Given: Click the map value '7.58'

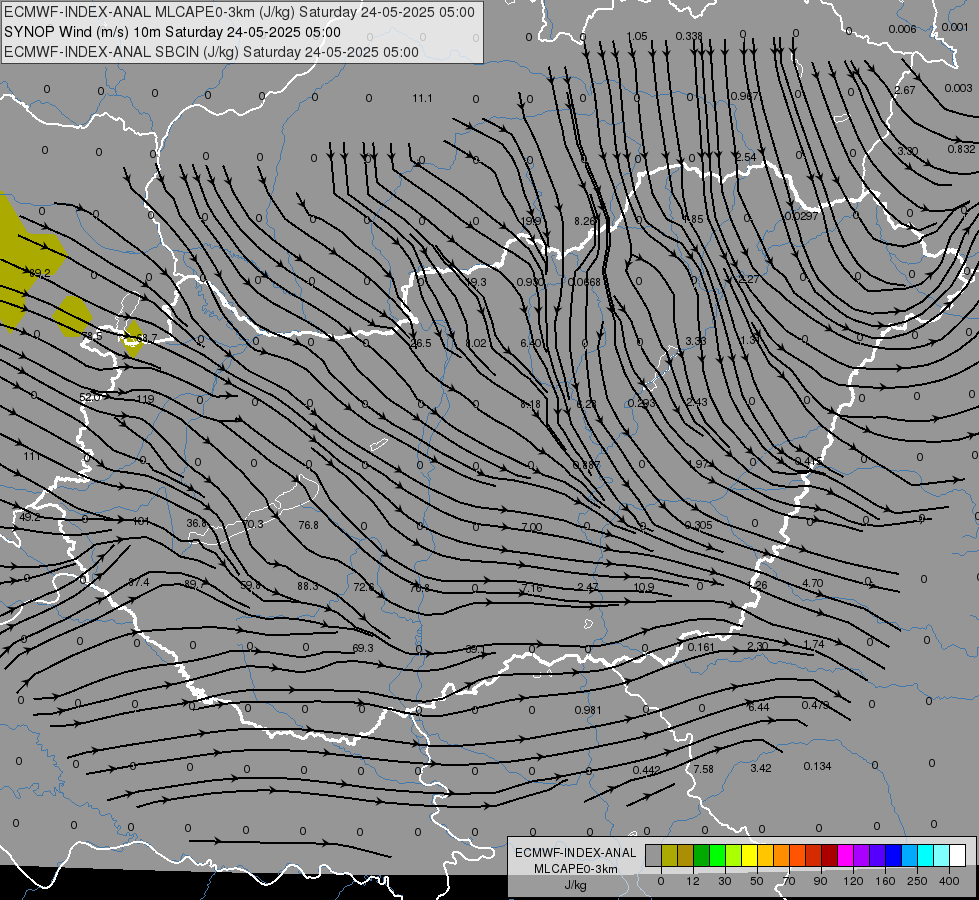Looking at the screenshot, I should [x=704, y=769].
